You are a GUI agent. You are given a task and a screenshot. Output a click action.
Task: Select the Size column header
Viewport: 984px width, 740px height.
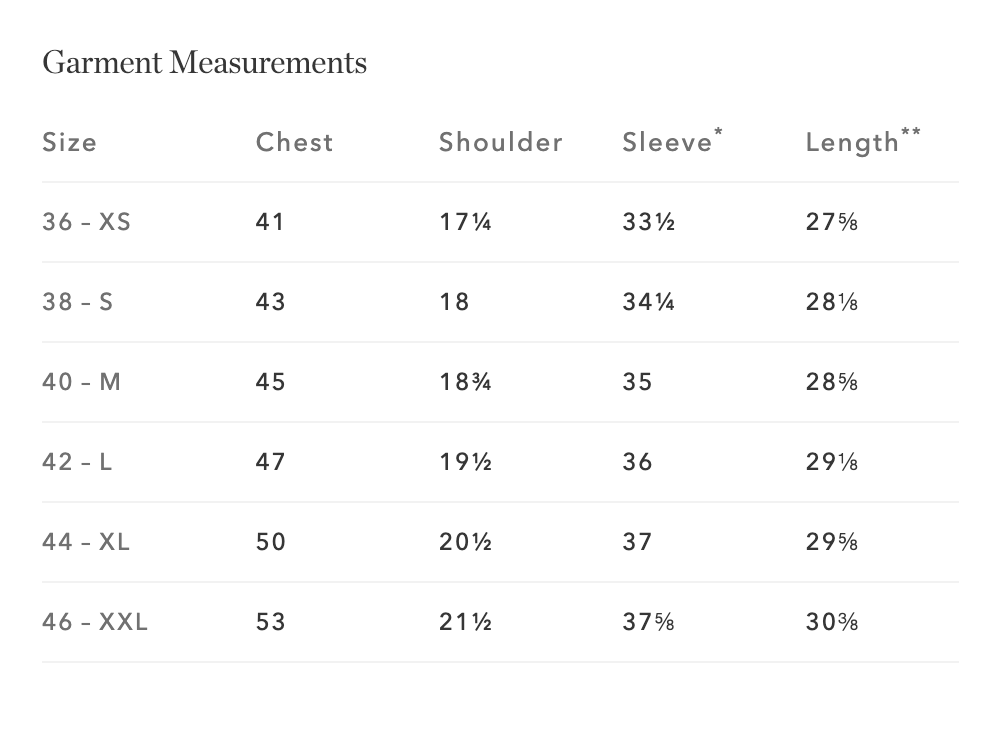[70, 142]
